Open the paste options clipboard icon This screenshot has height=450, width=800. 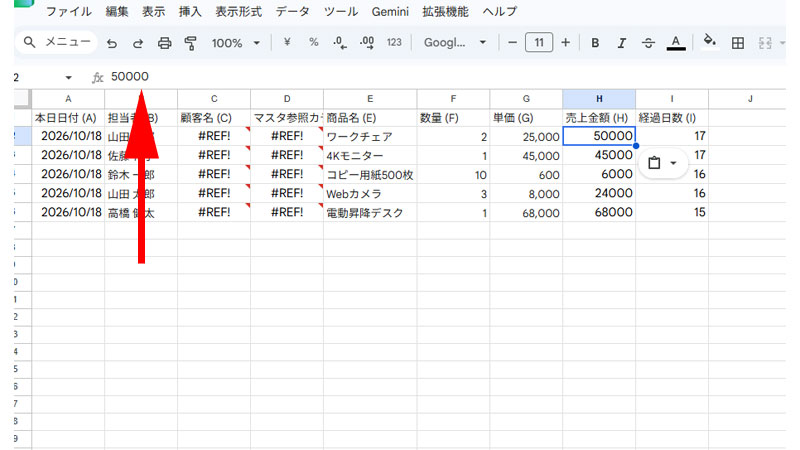point(654,163)
